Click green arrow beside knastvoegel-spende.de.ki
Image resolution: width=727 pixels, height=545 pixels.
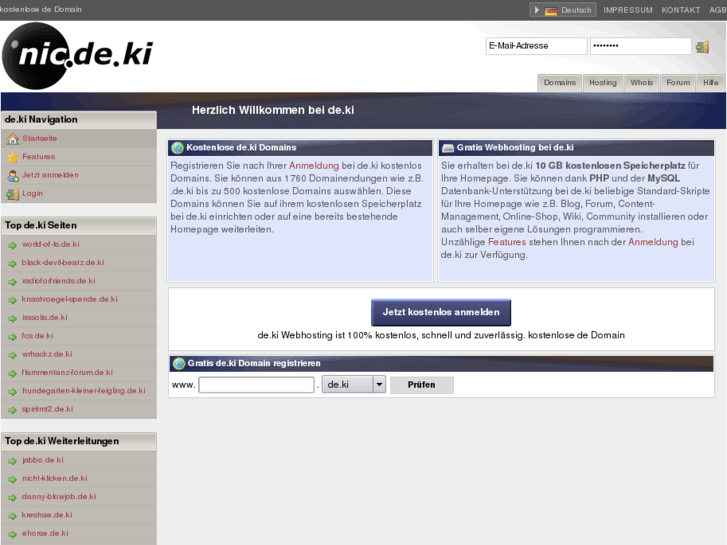pos(13,300)
